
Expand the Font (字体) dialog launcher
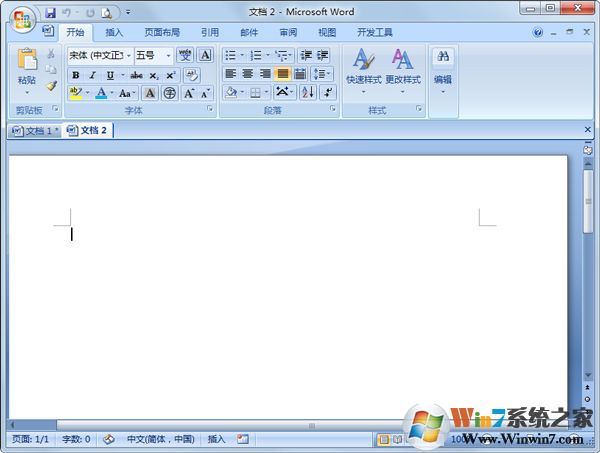(x=210, y=110)
